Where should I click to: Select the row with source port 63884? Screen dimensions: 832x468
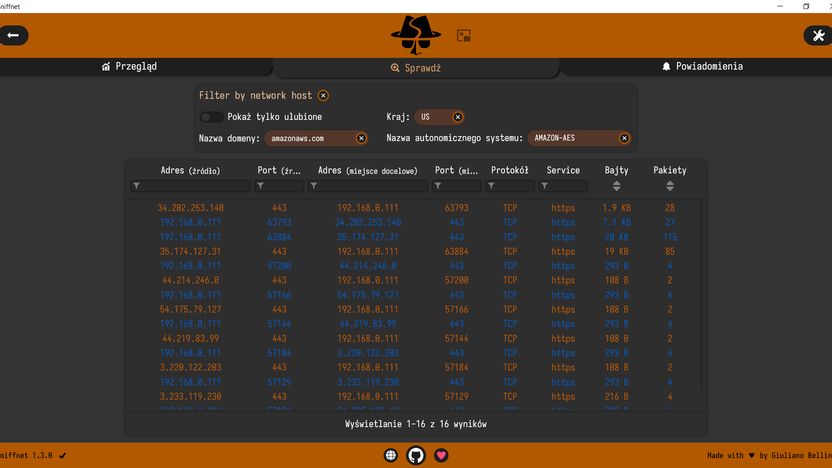415,237
